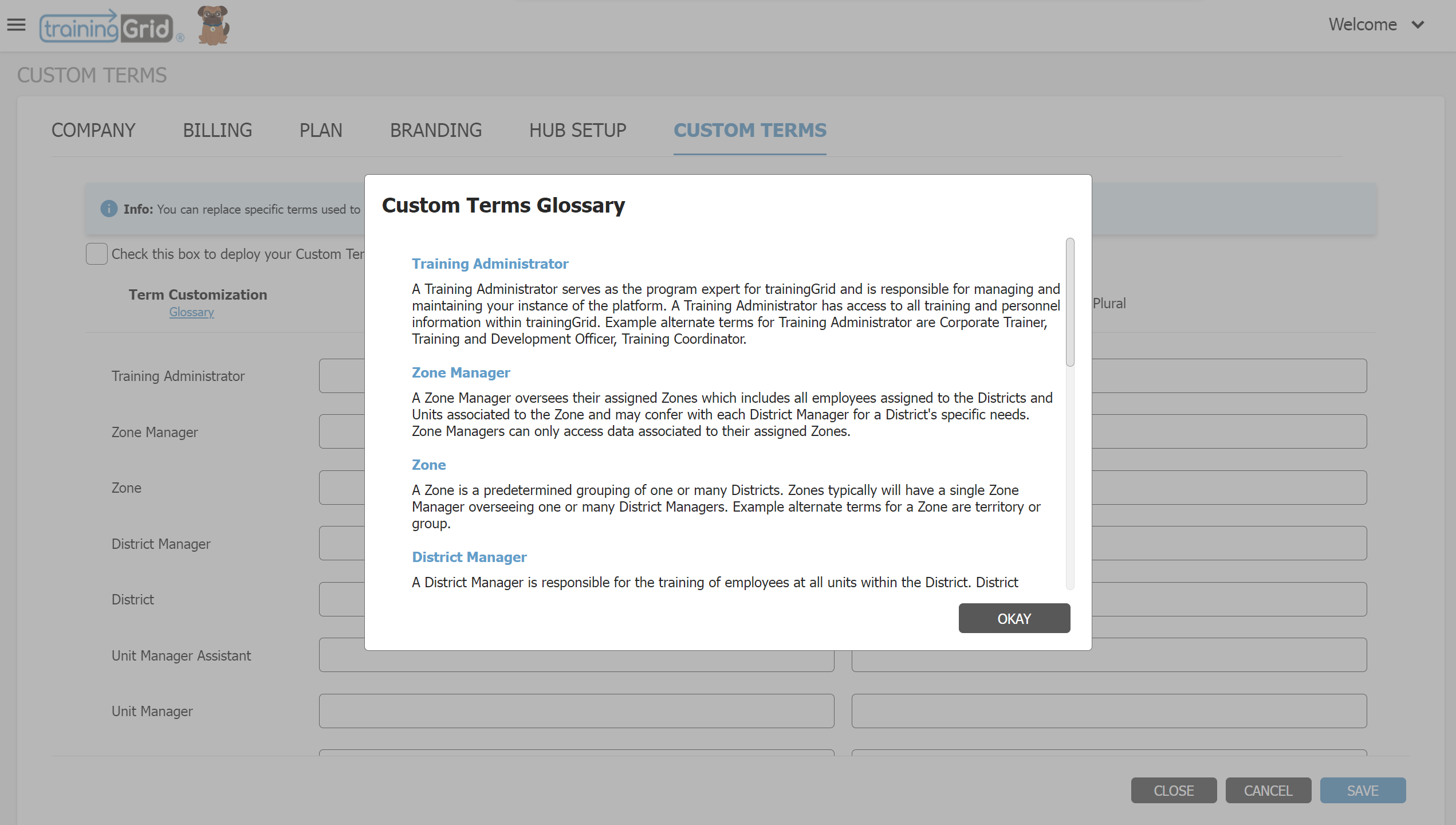The height and width of the screenshot is (825, 1456).
Task: Click the pug dog mascot icon
Action: (213, 26)
